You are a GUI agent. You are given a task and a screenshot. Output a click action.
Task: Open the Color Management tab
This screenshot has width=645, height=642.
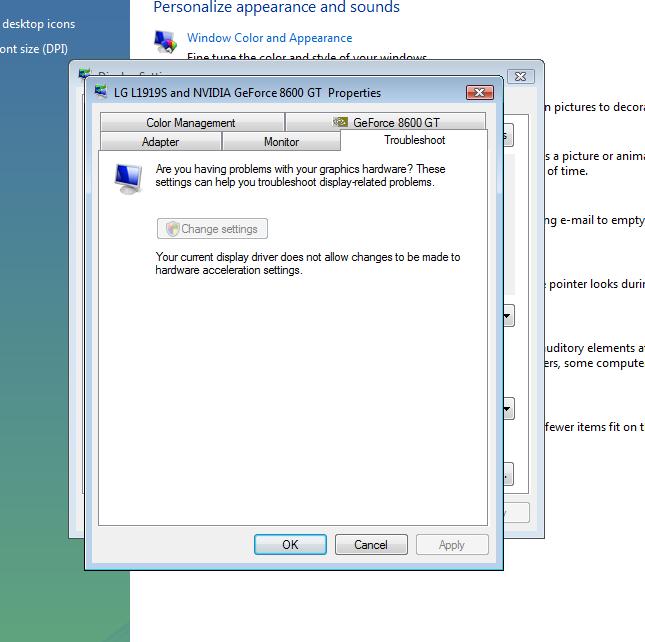pyautogui.click(x=192, y=122)
